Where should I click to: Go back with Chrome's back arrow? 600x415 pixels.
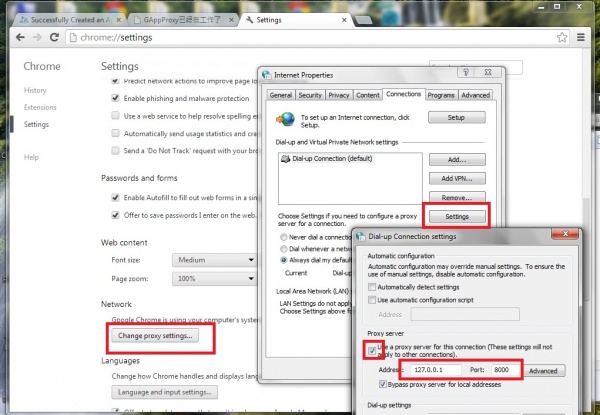pyautogui.click(x=20, y=37)
